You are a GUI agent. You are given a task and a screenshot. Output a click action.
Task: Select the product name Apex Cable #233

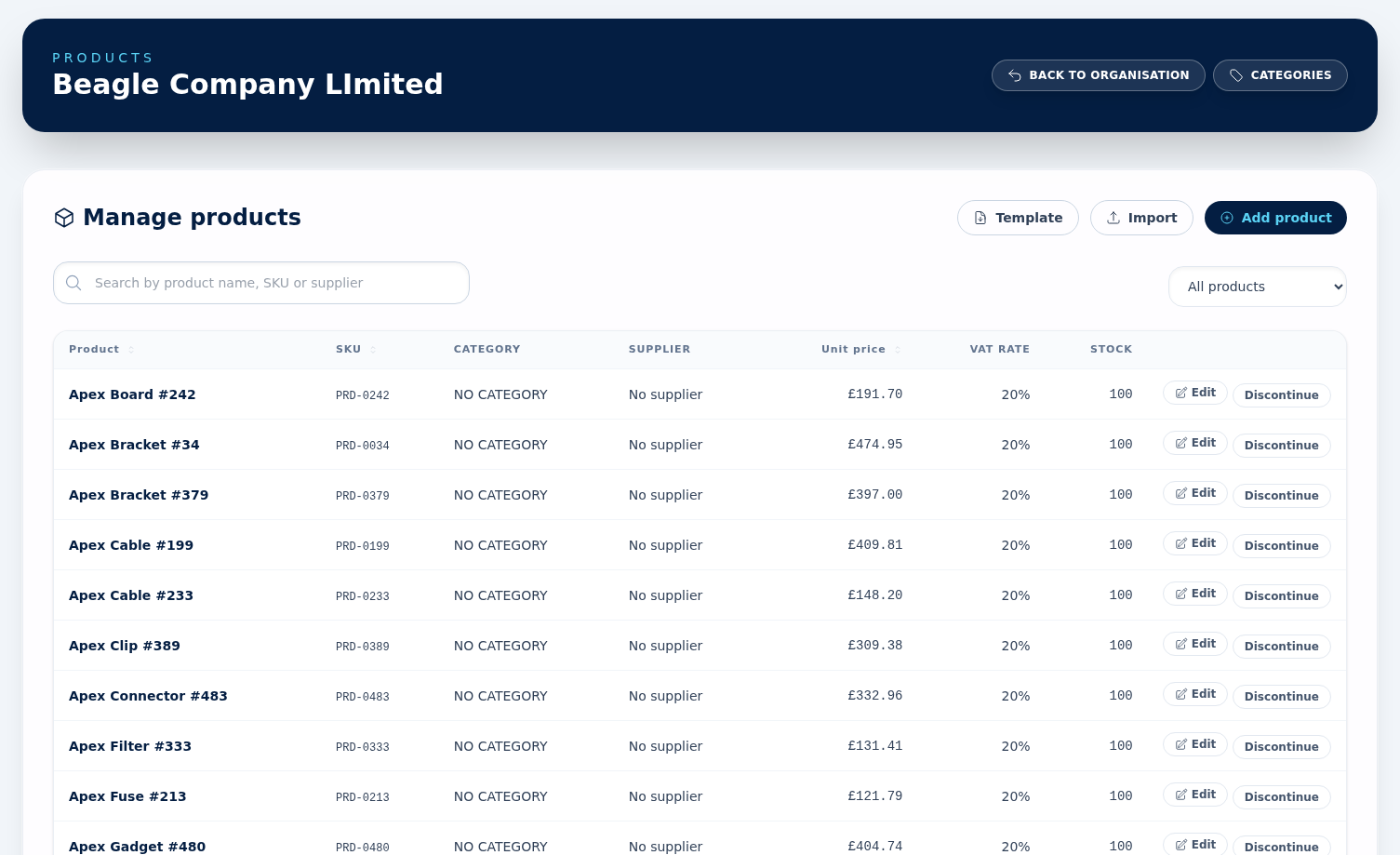click(x=131, y=595)
